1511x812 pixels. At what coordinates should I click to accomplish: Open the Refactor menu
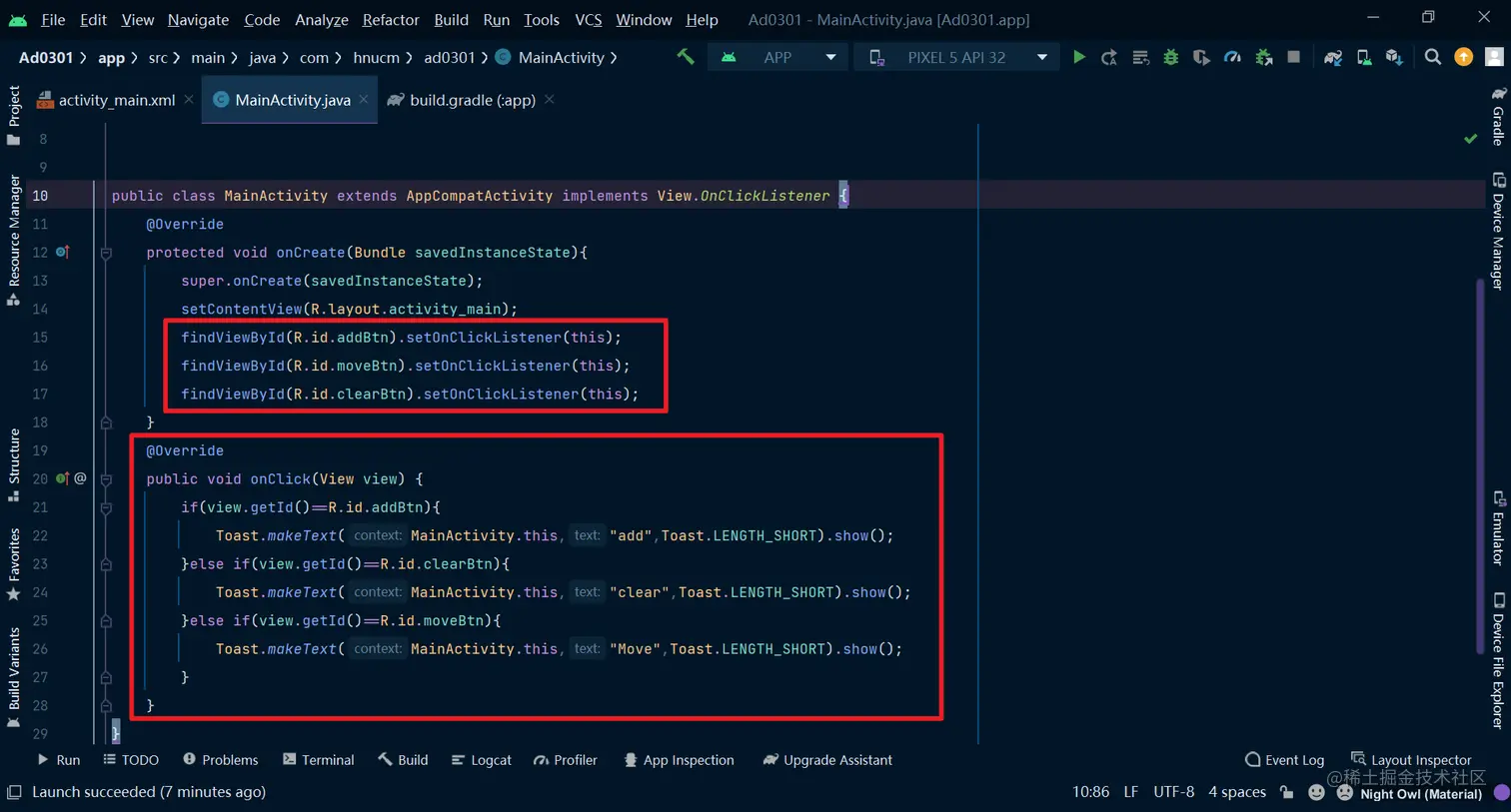391,19
